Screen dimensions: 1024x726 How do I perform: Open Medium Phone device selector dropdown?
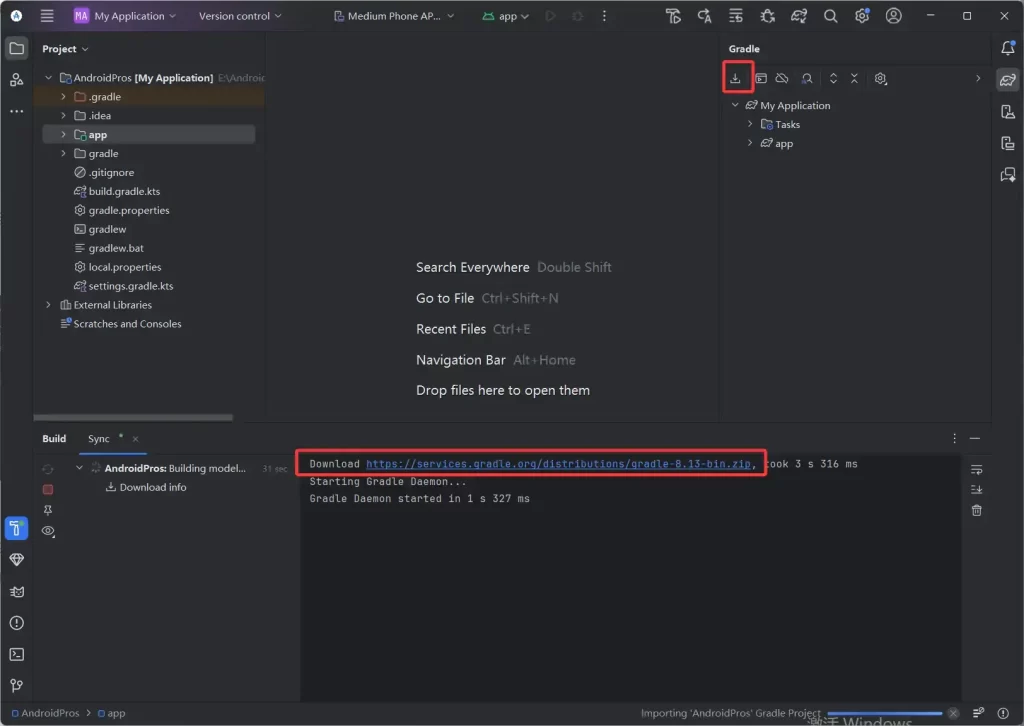pyautogui.click(x=394, y=16)
